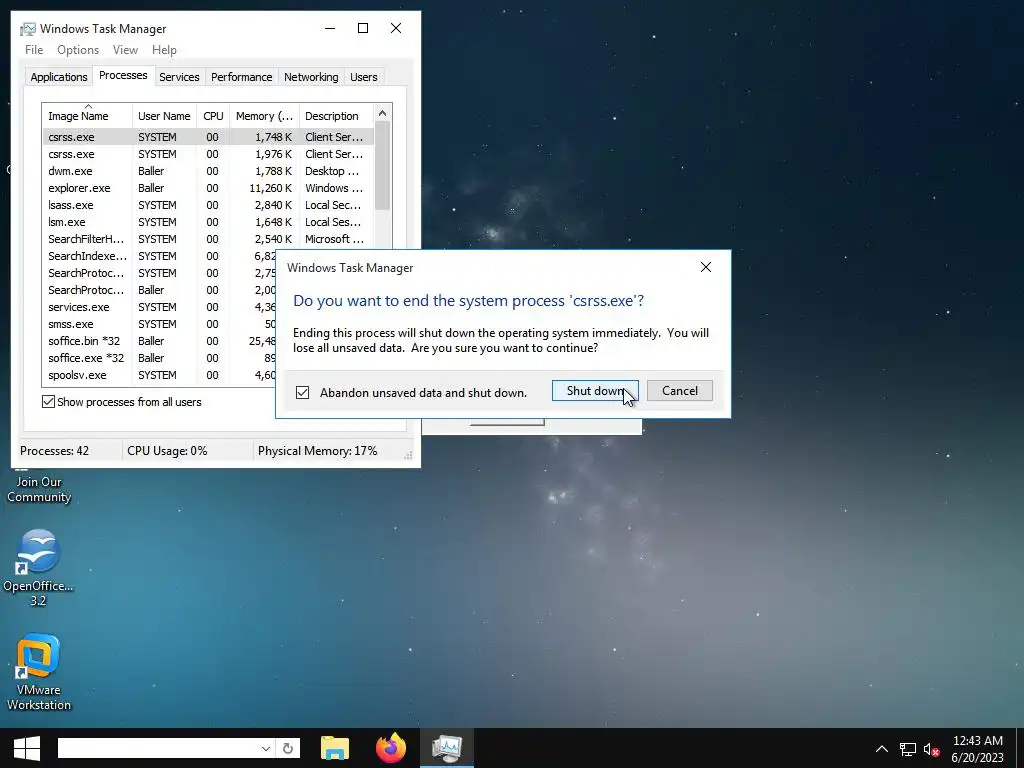Uncheck Abandon unsaved data and shut down
The height and width of the screenshot is (768, 1024).
(x=302, y=392)
